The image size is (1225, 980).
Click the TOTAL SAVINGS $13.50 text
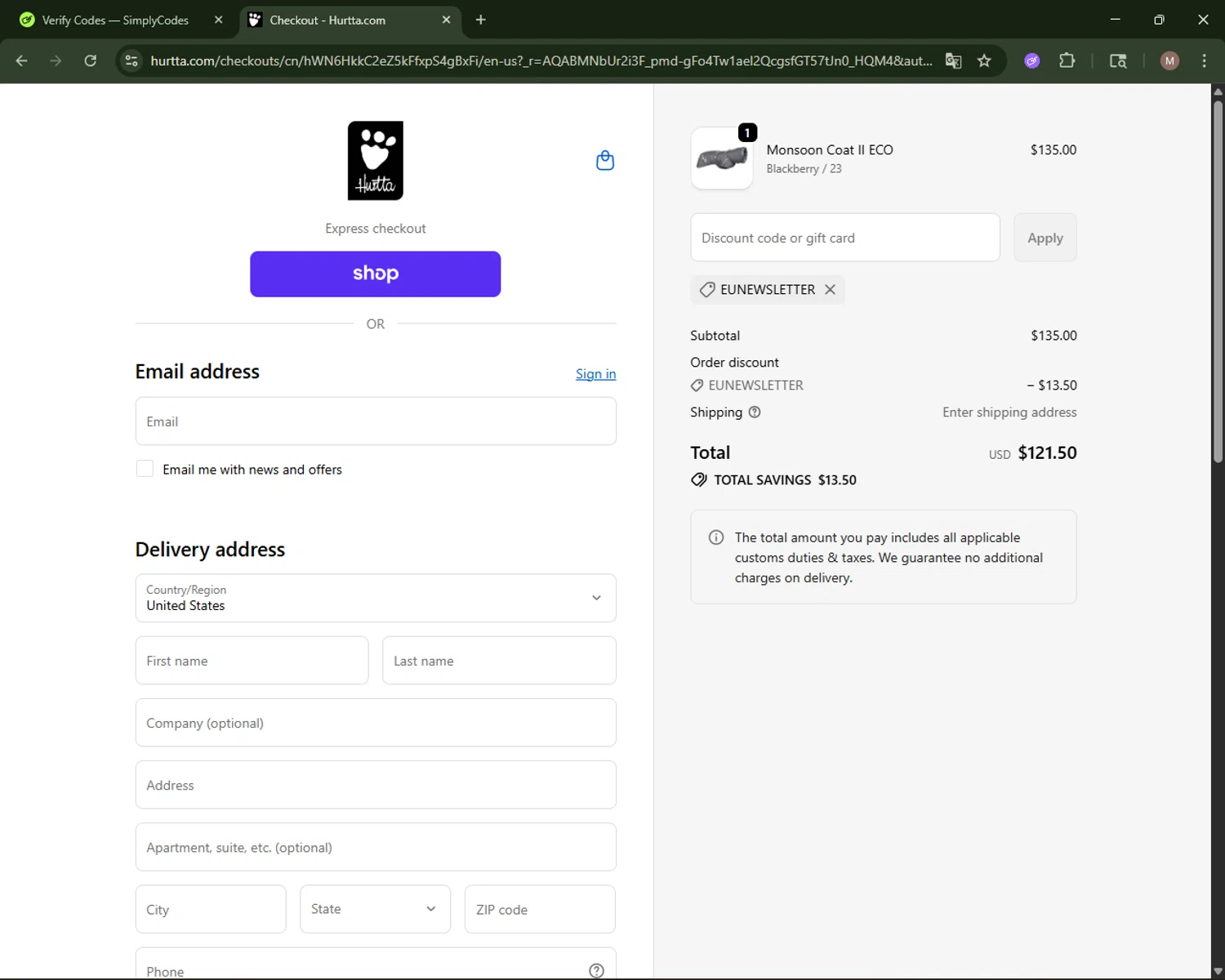click(x=785, y=480)
